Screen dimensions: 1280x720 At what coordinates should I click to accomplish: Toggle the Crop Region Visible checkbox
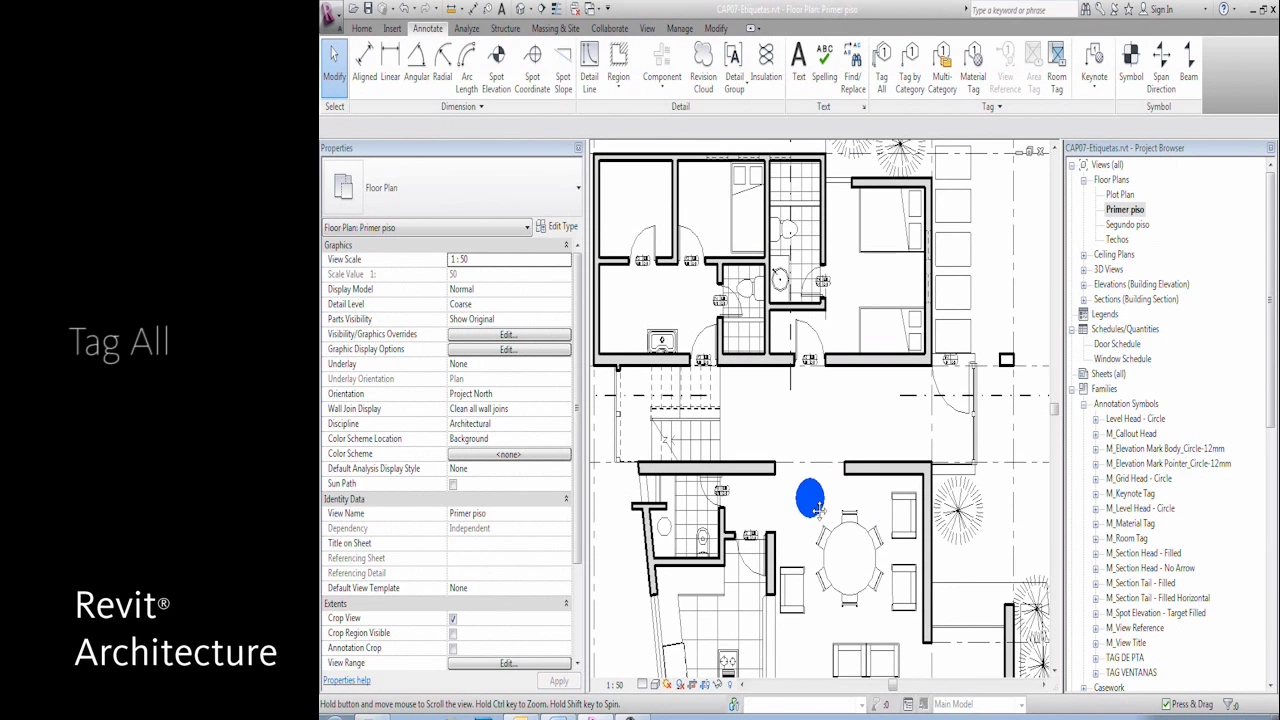(453, 634)
